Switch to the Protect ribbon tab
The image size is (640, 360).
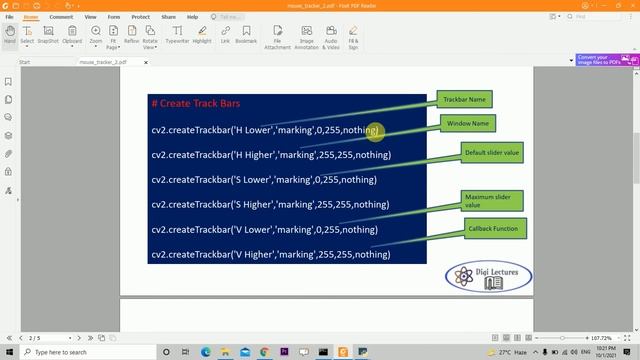click(141, 17)
